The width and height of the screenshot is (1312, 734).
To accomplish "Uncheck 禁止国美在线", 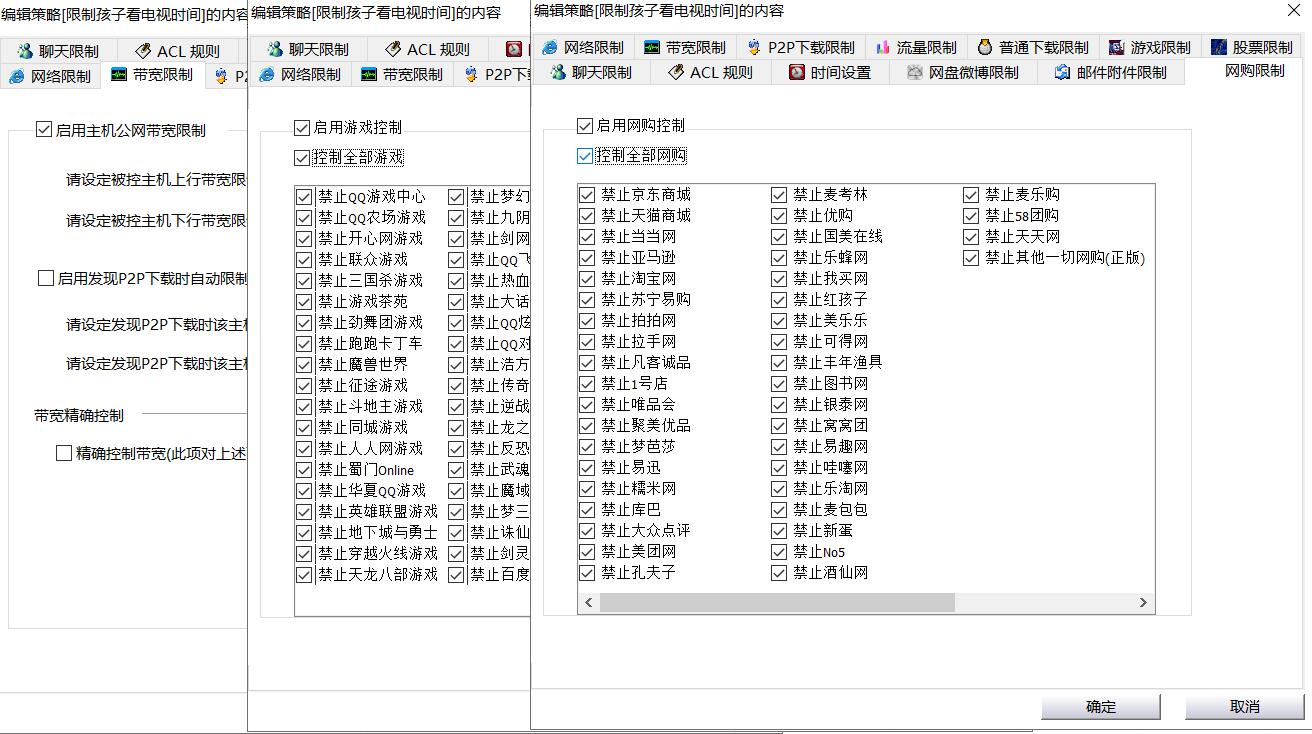I will [x=779, y=237].
